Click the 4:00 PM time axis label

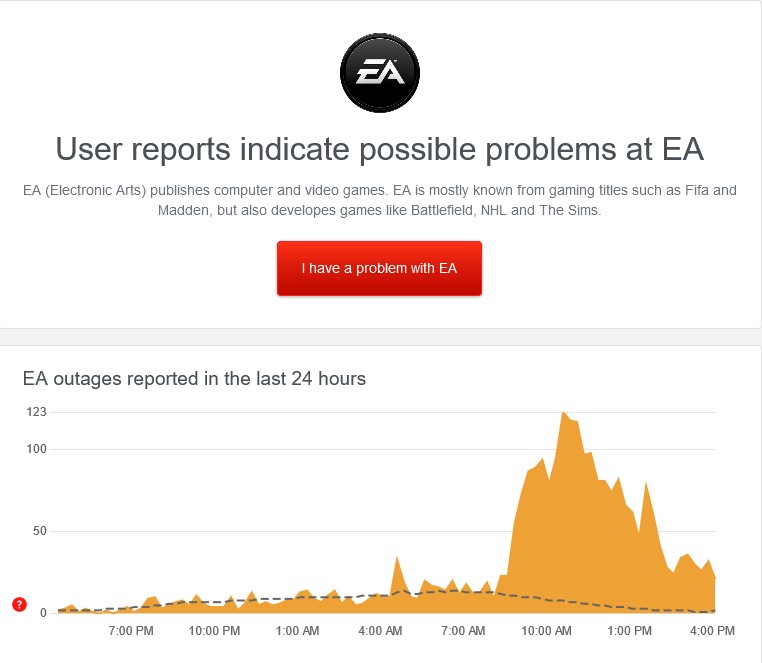click(x=713, y=631)
